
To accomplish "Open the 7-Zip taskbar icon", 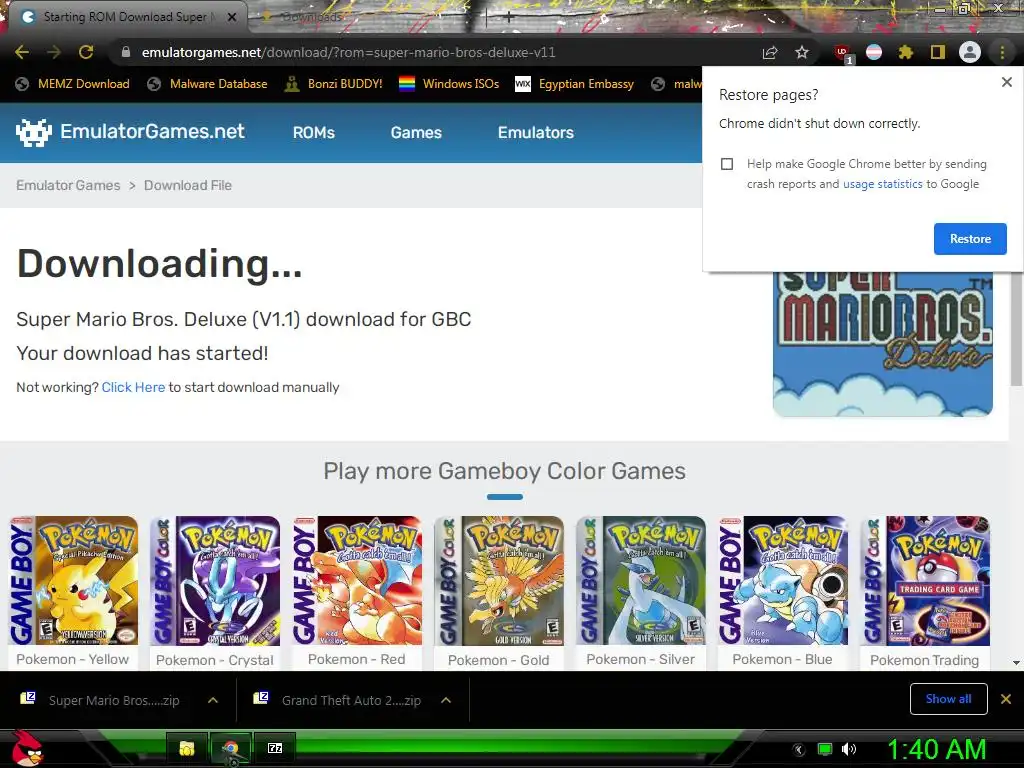I will tap(275, 748).
